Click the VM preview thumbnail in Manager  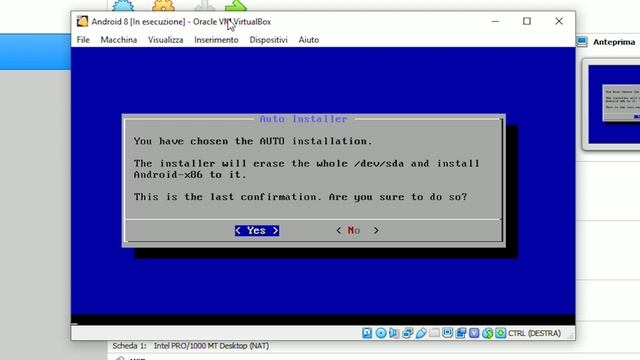[x=614, y=104]
